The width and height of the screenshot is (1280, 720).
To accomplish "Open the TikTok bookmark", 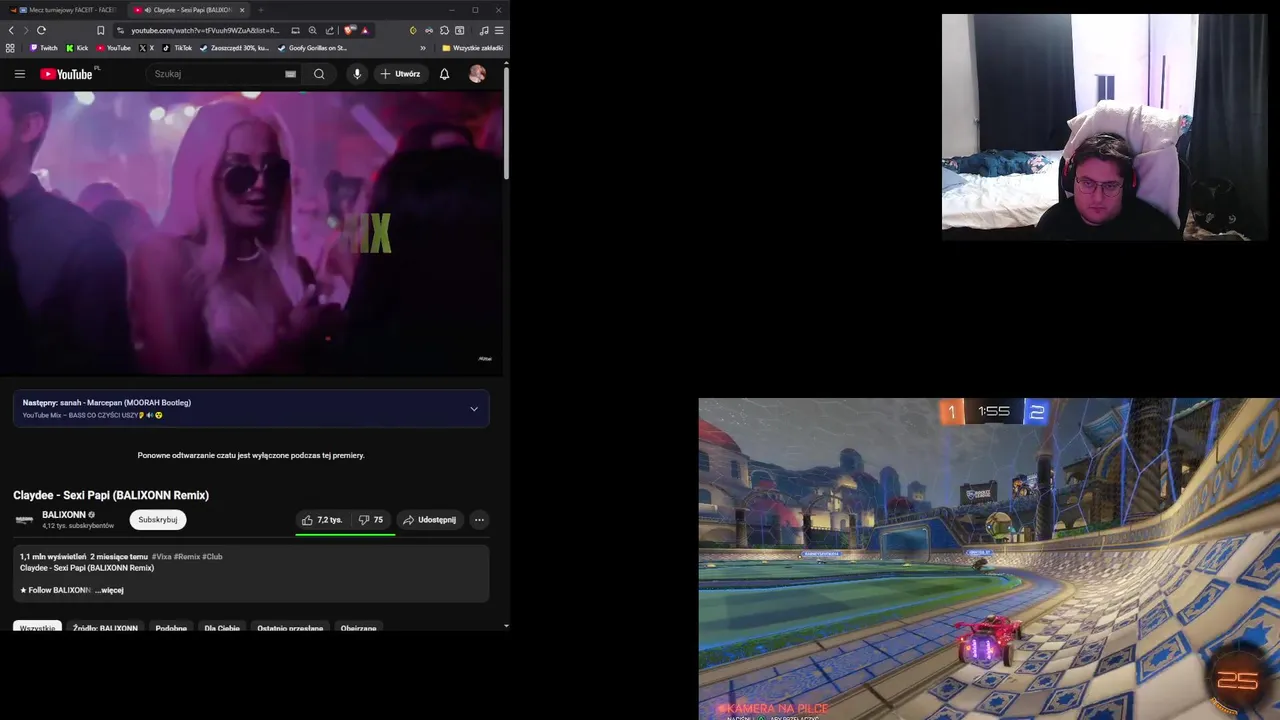I will (x=177, y=48).
